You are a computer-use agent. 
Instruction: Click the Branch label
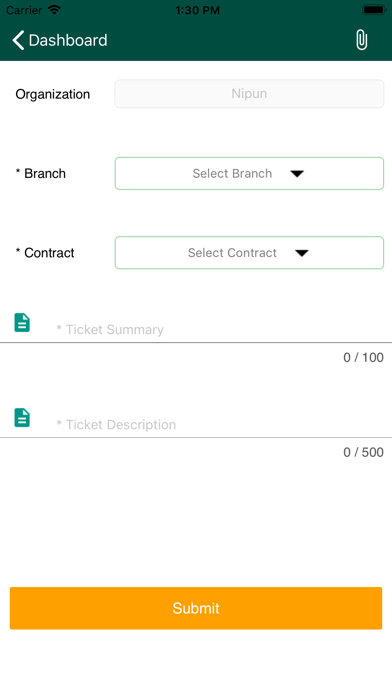point(40,174)
